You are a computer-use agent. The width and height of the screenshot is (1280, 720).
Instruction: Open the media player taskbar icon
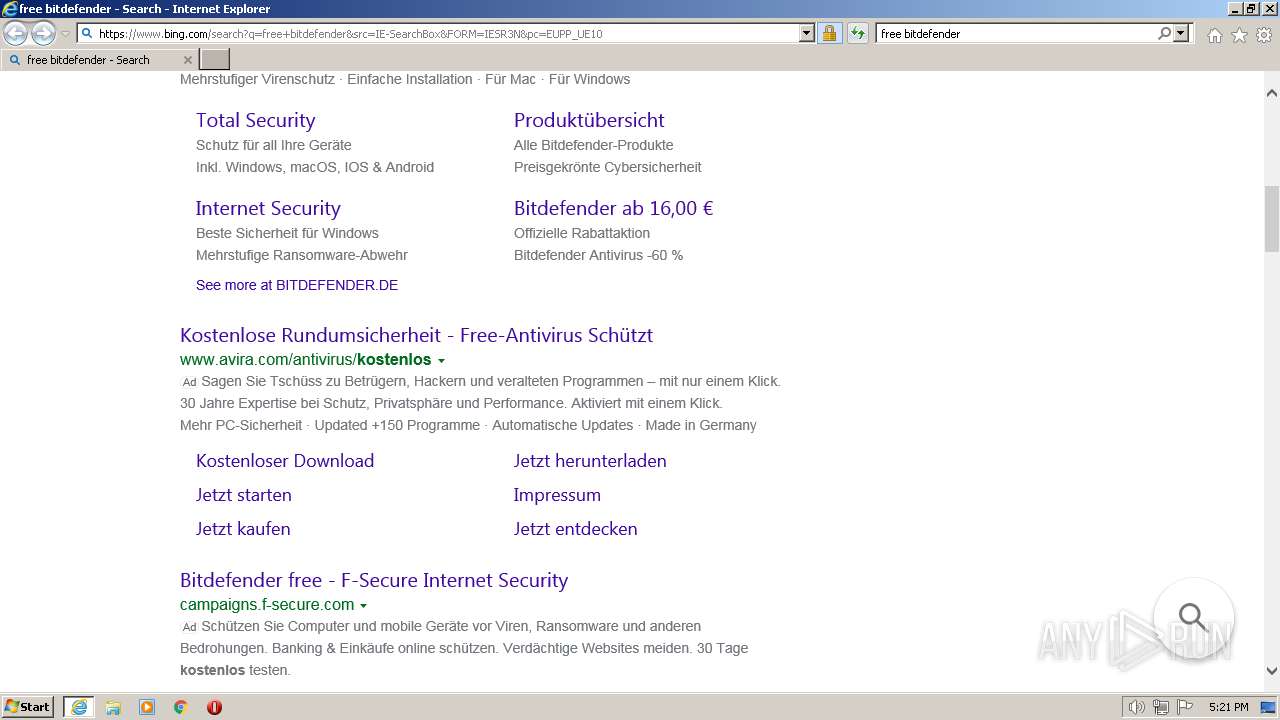147,707
